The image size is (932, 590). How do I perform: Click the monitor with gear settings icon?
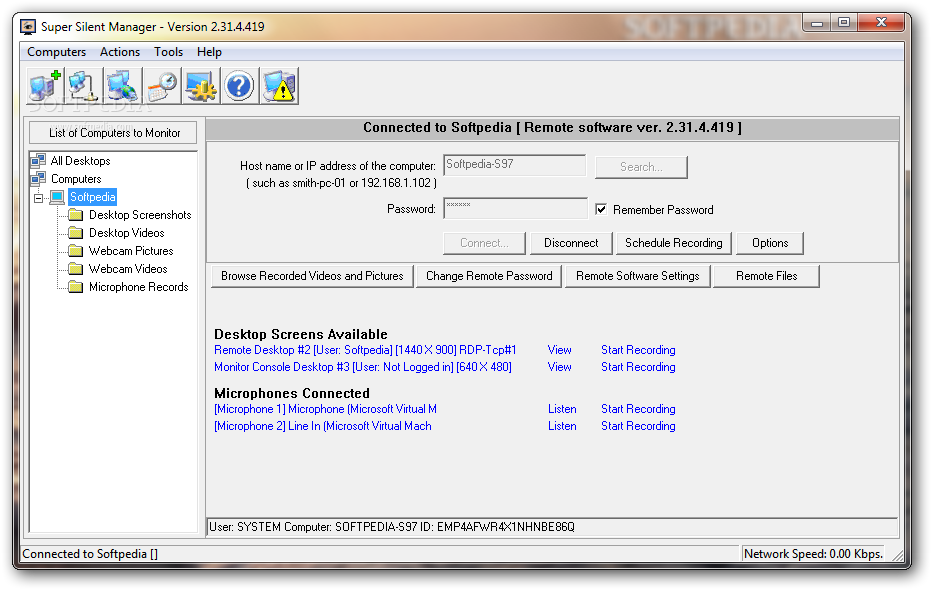point(201,86)
